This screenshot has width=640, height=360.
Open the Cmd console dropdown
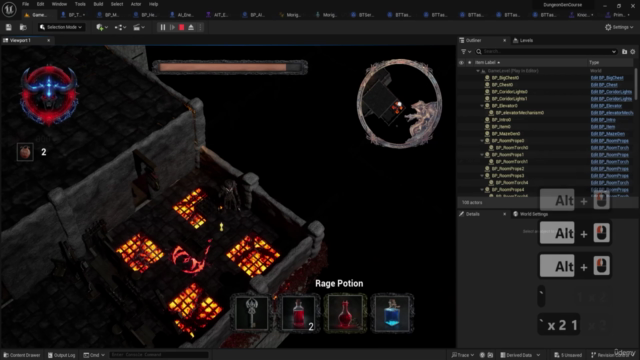coord(94,355)
